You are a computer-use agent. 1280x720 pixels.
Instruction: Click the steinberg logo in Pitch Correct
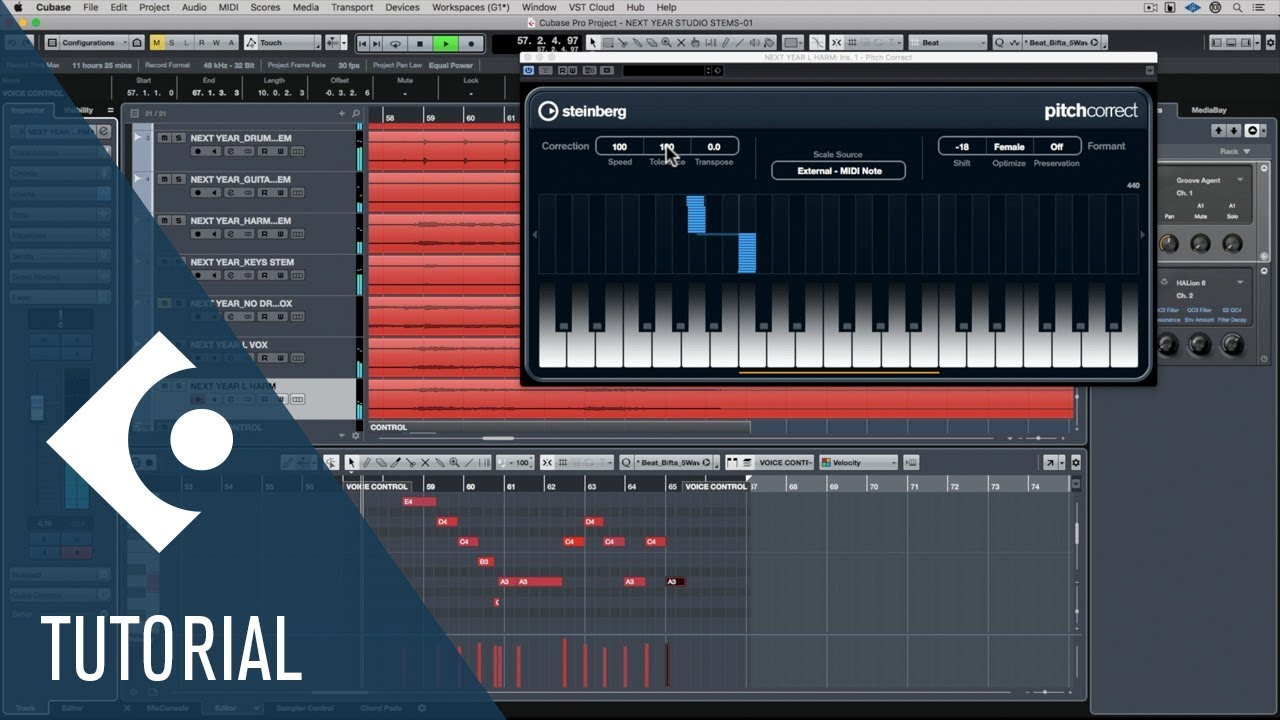pyautogui.click(x=582, y=111)
